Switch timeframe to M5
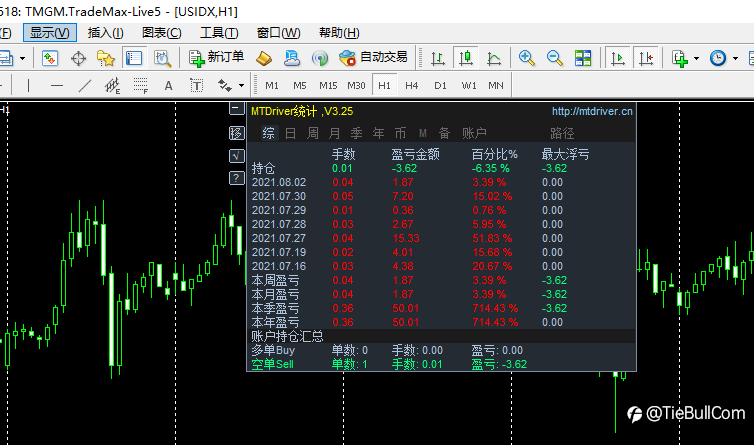Image resolution: width=754 pixels, height=445 pixels. tap(300, 86)
